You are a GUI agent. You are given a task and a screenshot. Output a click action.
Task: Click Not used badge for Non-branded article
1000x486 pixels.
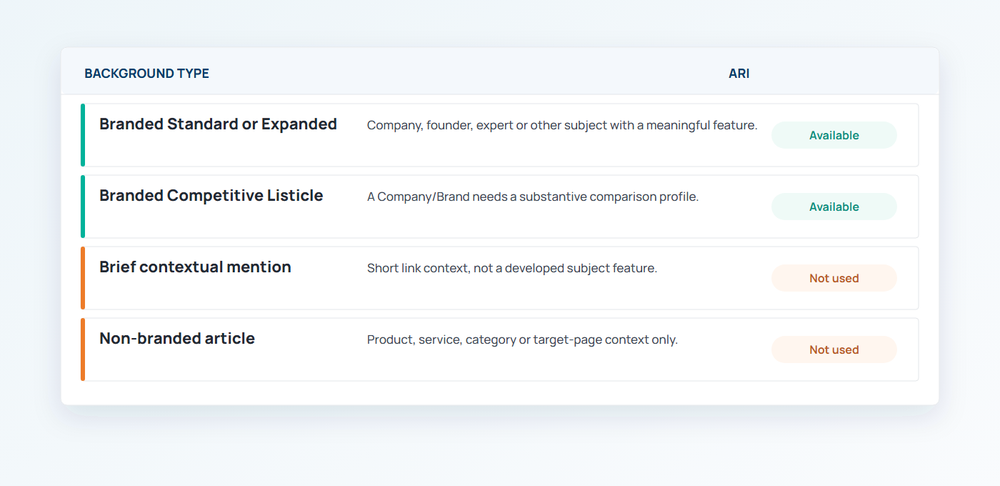[834, 350]
